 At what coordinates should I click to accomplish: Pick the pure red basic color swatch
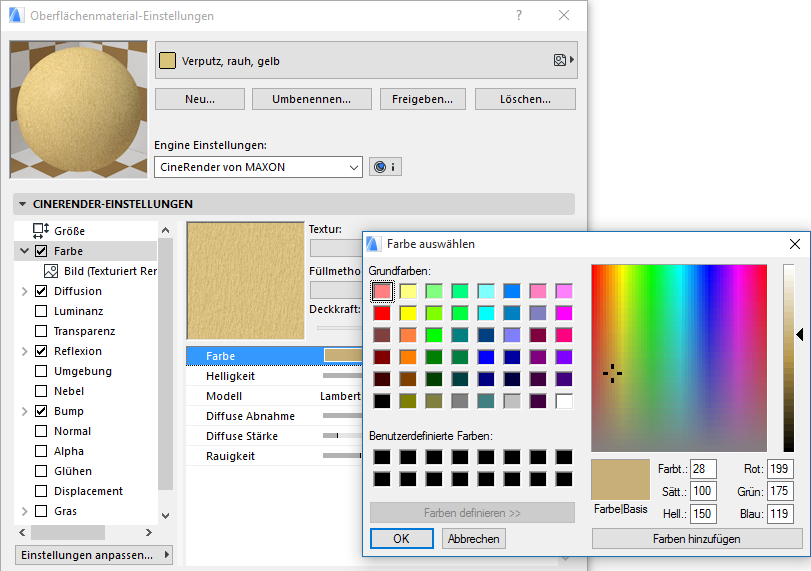pos(382,313)
